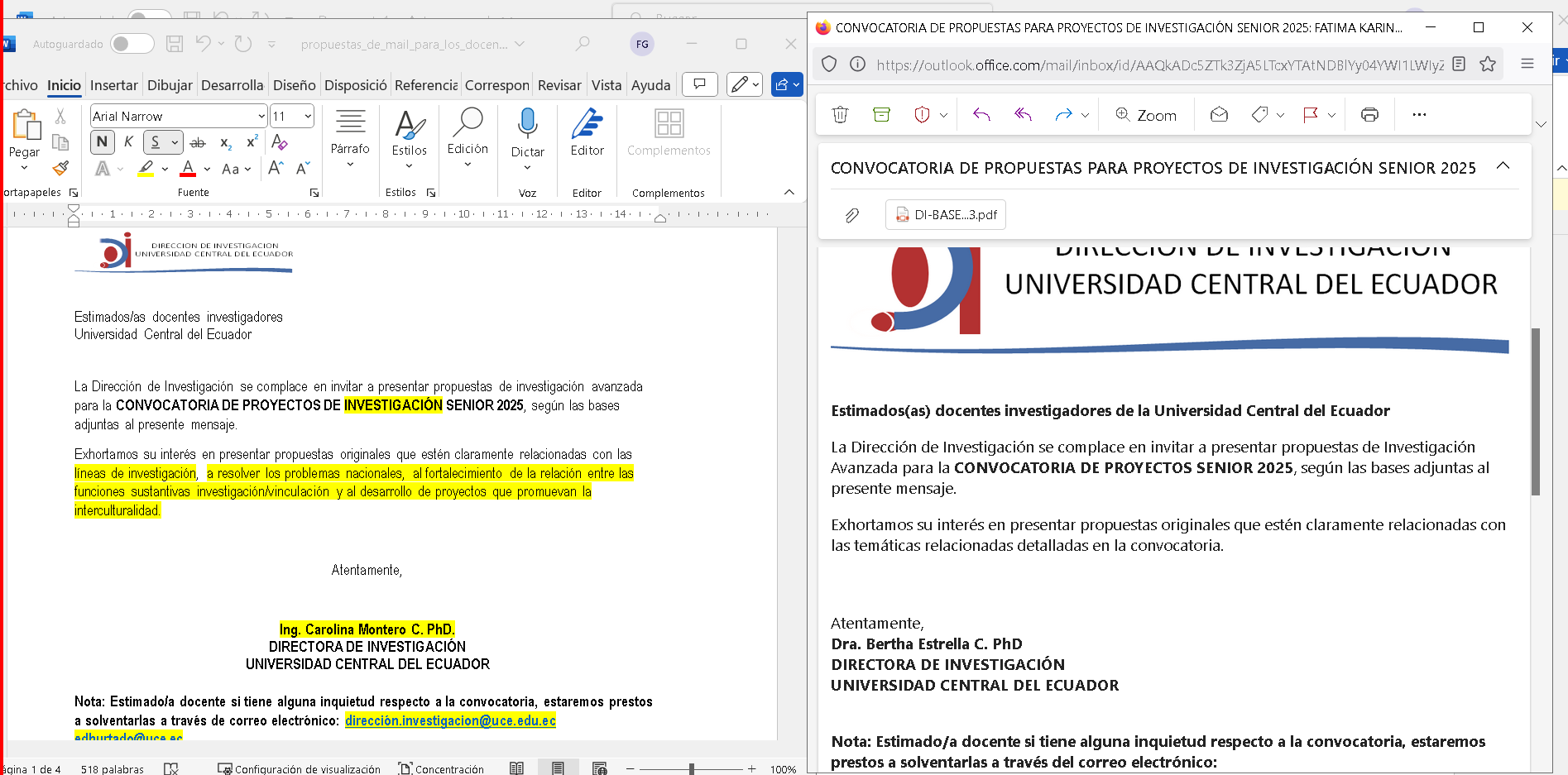Mark email as read/unread envelope icon
Viewport: 1568px width, 775px height.
point(1219,114)
